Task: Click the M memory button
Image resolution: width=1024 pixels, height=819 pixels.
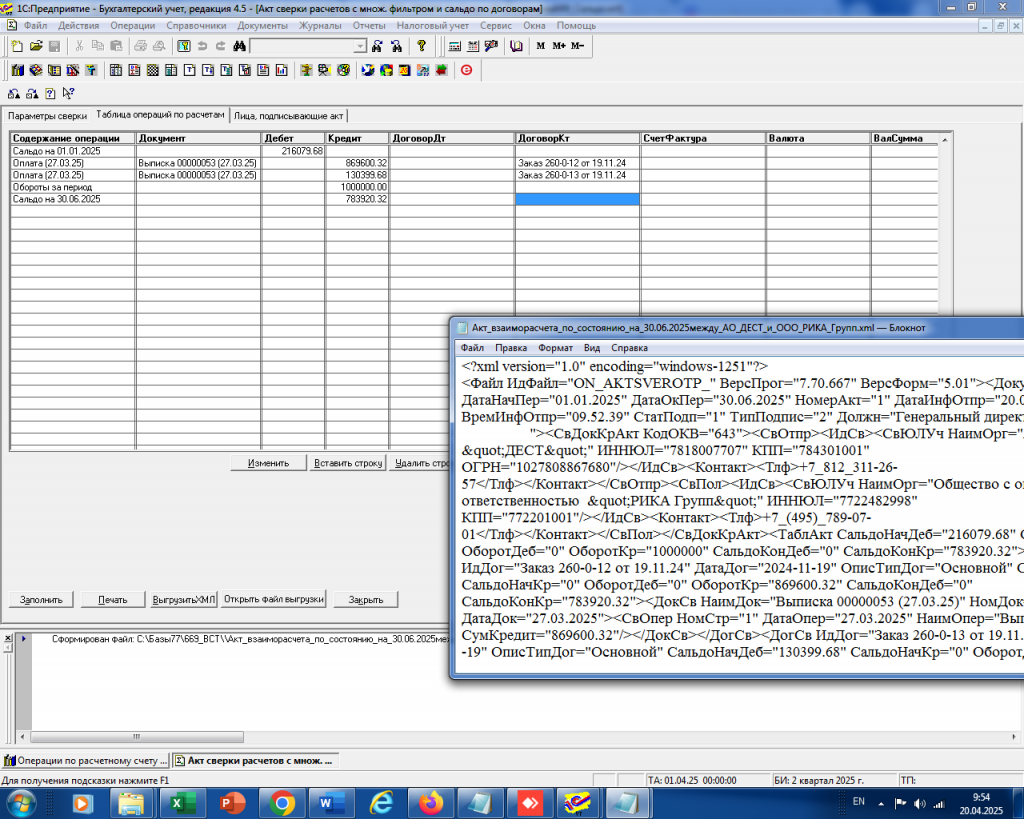Action: (x=541, y=46)
